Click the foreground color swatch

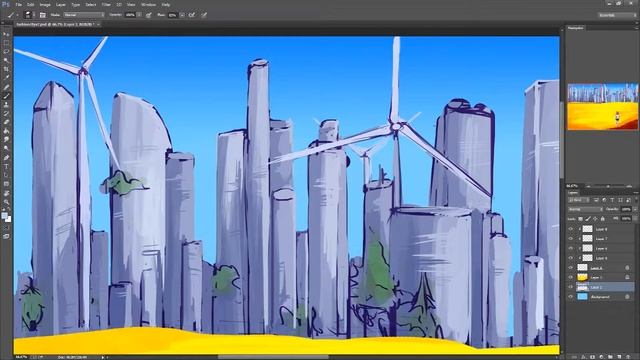[4, 215]
